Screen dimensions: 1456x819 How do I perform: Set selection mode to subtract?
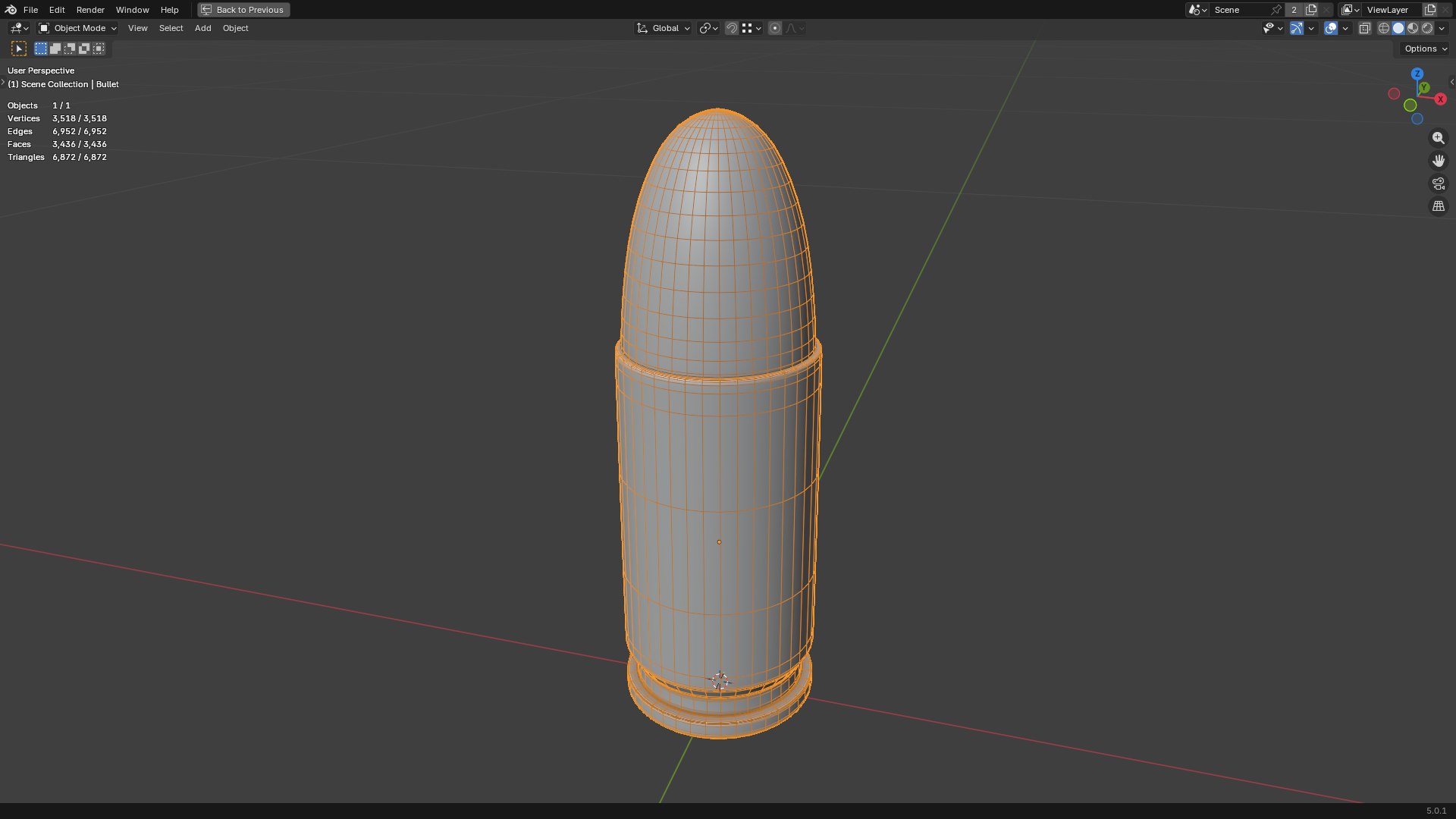(70, 49)
